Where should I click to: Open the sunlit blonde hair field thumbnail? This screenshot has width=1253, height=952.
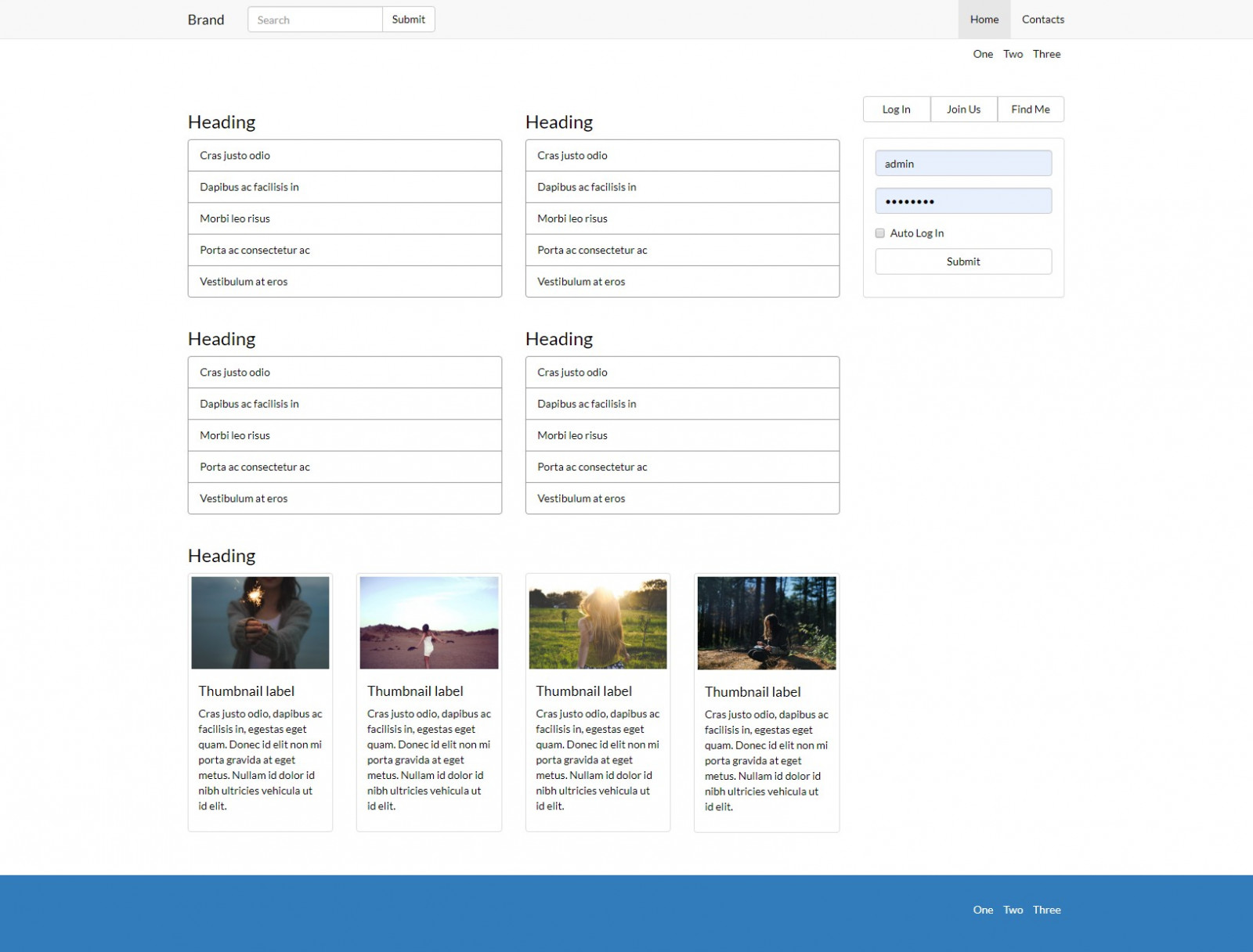click(x=598, y=623)
